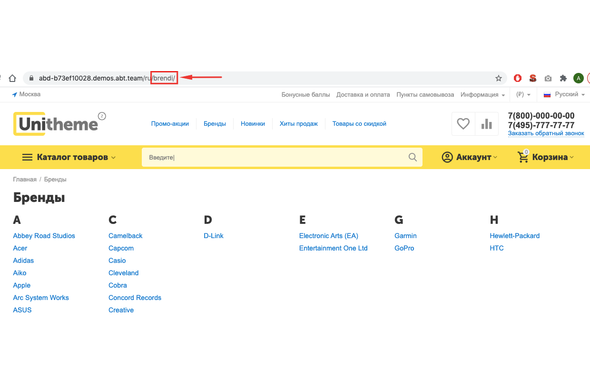
Task: Open the Concord Records brand link
Action: click(135, 298)
